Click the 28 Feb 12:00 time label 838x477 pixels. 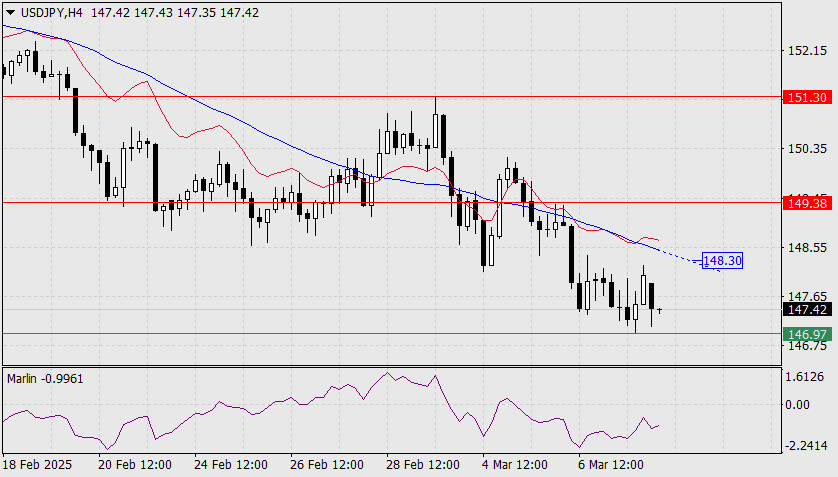click(x=423, y=465)
